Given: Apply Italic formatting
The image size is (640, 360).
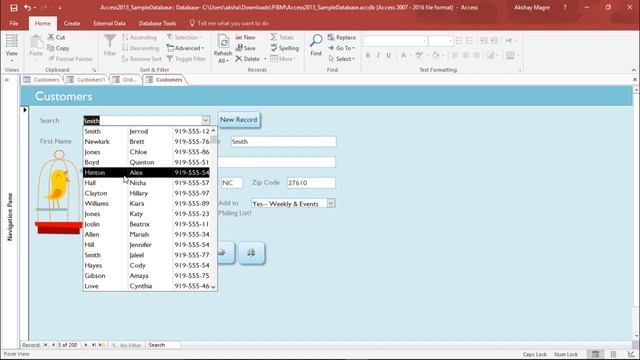Looking at the screenshot, I should (378, 55).
